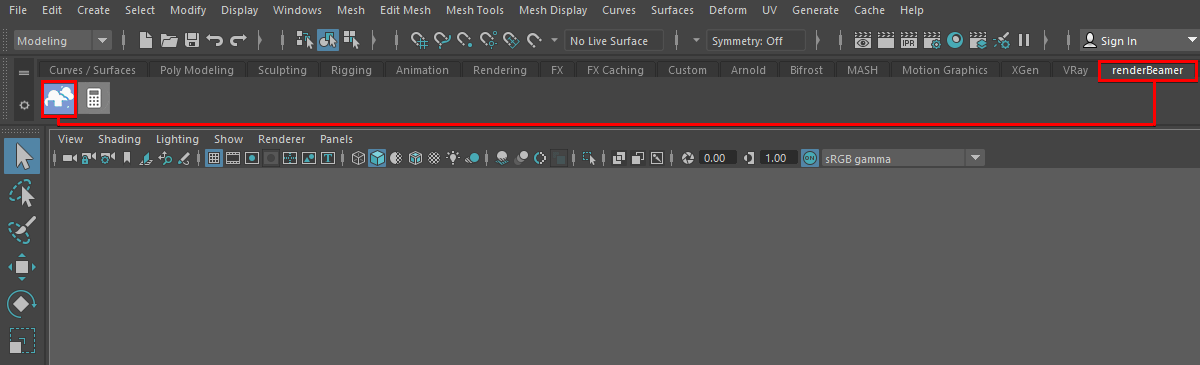1200x365 pixels.
Task: Open Light Editor icon
Action: (1001, 41)
